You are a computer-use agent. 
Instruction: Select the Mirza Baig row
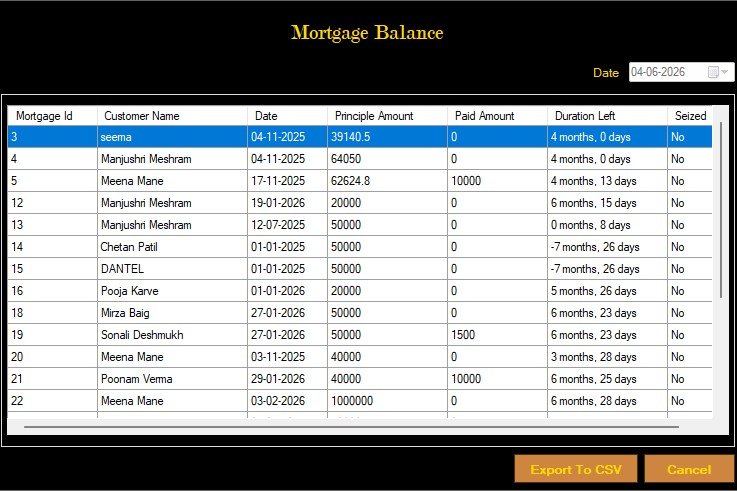coord(360,313)
